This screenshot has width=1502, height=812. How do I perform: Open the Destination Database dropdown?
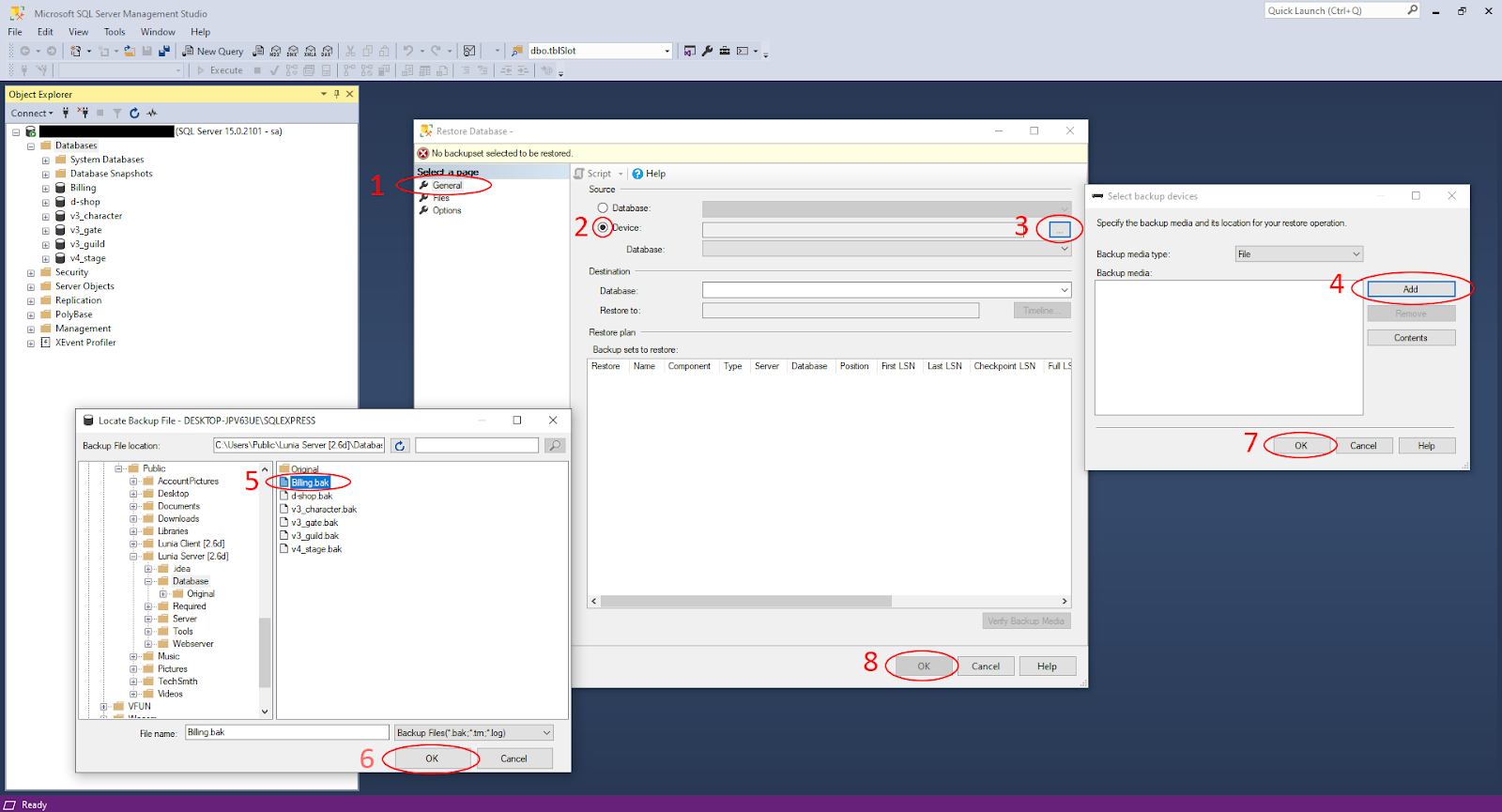1065,291
